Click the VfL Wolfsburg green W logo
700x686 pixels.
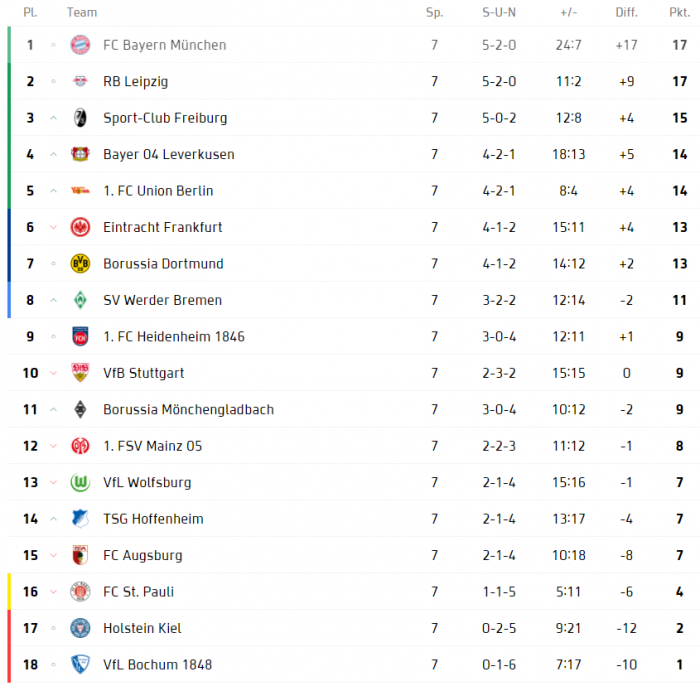(x=80, y=482)
